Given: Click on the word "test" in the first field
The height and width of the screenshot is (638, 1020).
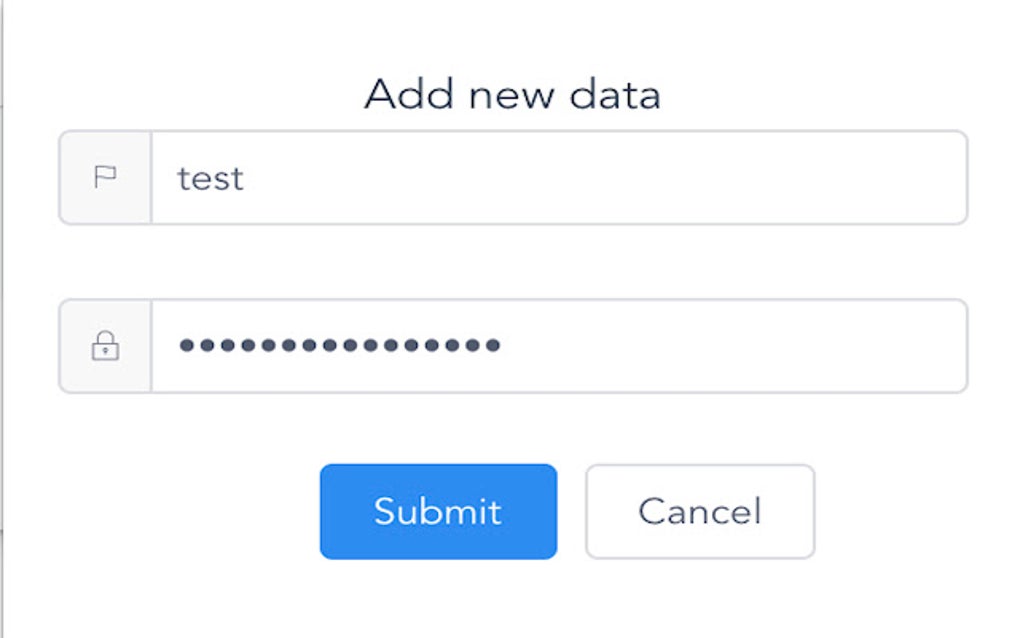Looking at the screenshot, I should (x=210, y=179).
